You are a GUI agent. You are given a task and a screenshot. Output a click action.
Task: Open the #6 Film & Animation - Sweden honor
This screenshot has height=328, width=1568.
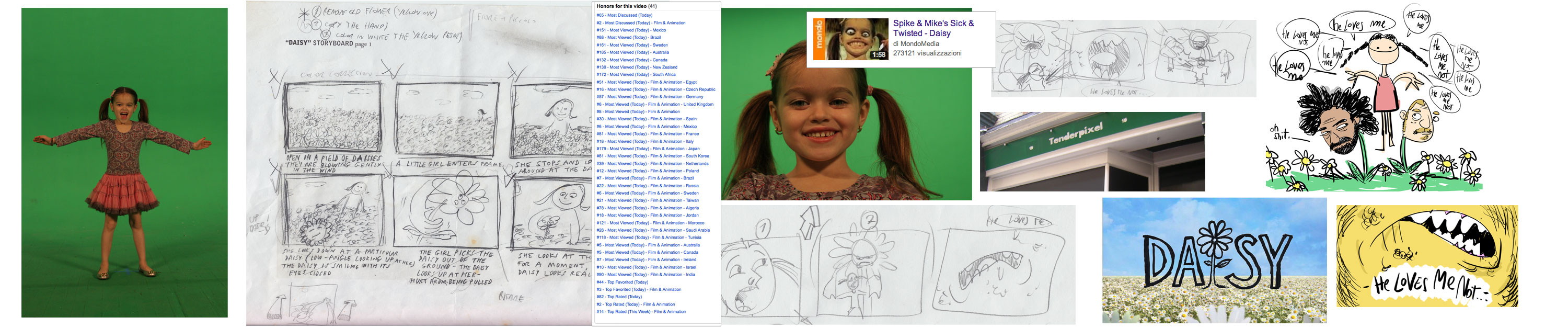(647, 193)
